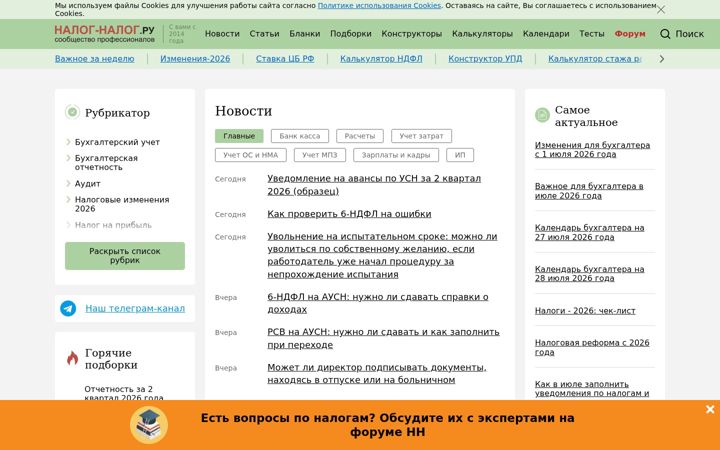The image size is (720, 450).
Task: Expand the Налог на прибыль chevron
Action: (x=68, y=225)
